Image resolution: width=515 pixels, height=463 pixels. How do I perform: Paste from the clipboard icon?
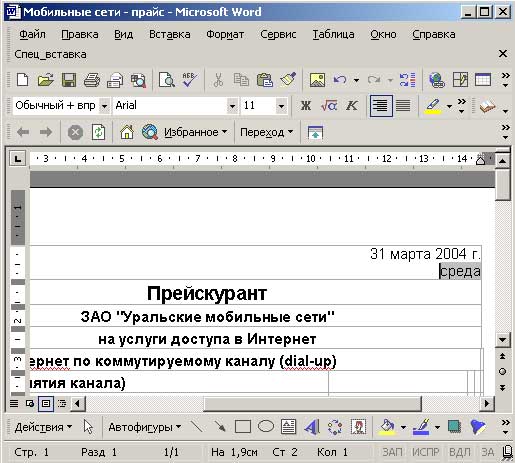pyautogui.click(x=264, y=80)
